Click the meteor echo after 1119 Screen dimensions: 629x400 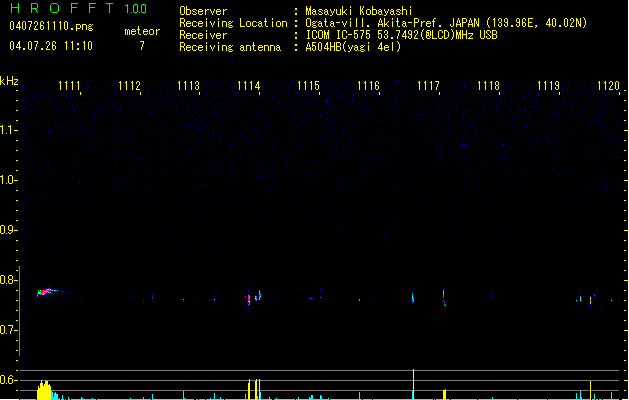pos(590,300)
